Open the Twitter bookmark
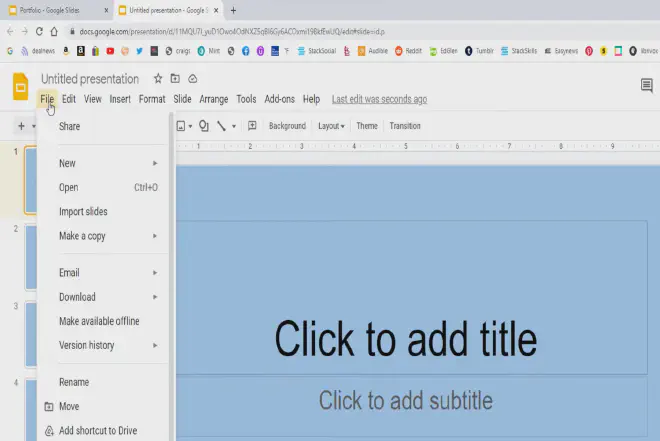 (139, 51)
